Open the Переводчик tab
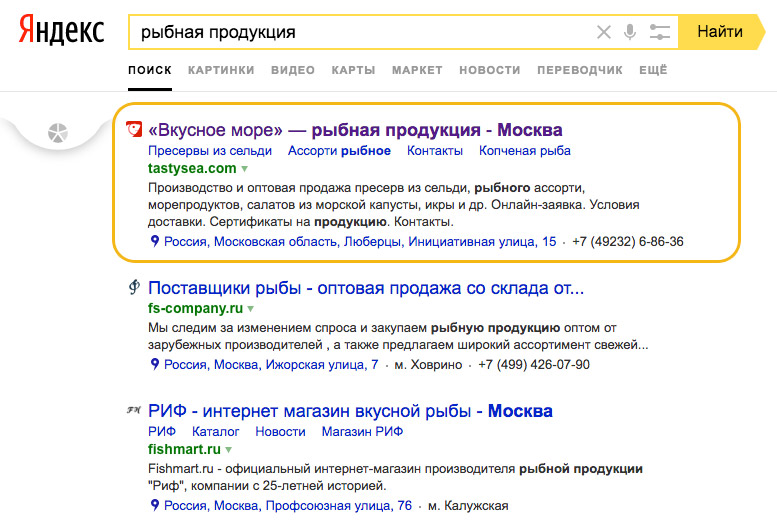This screenshot has width=777, height=530. (580, 70)
